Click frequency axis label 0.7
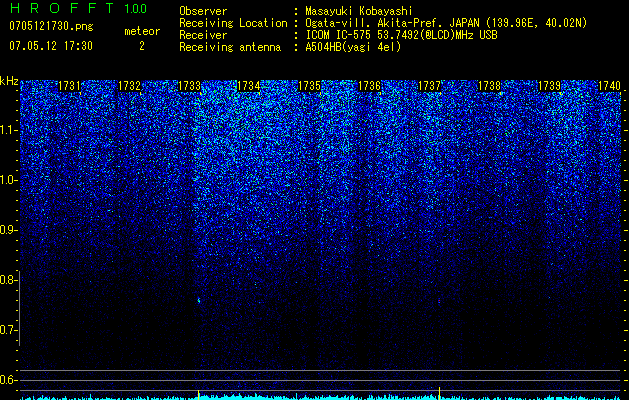 tap(7, 330)
